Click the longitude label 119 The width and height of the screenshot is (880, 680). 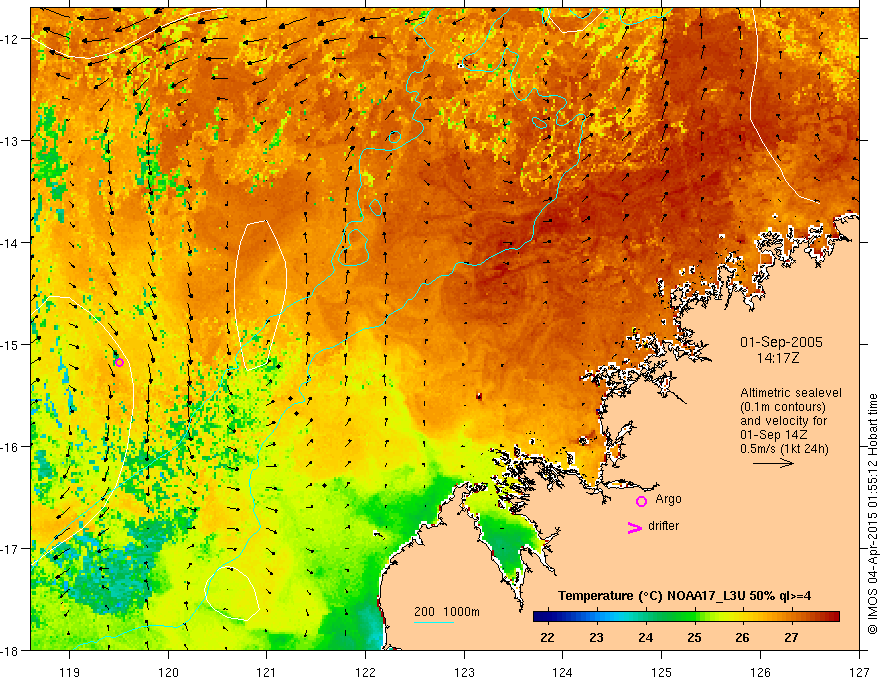70,672
